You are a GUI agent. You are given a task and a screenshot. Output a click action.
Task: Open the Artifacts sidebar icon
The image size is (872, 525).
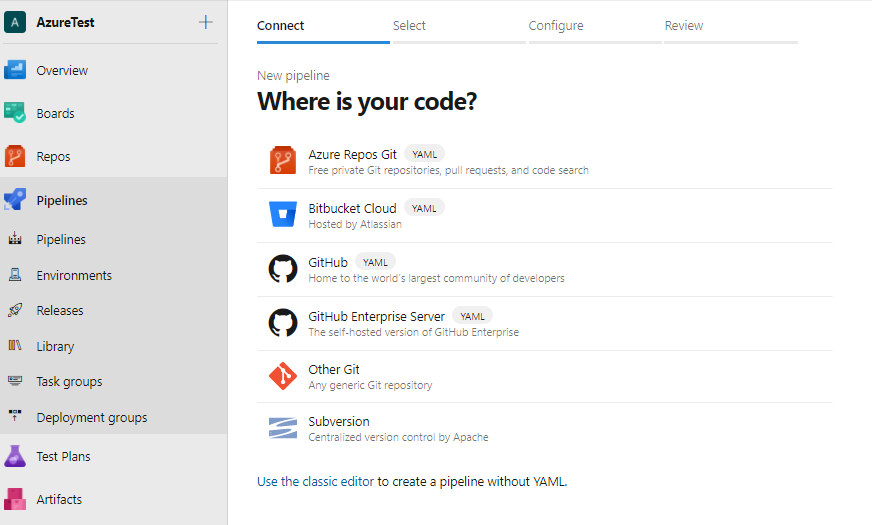(15, 499)
